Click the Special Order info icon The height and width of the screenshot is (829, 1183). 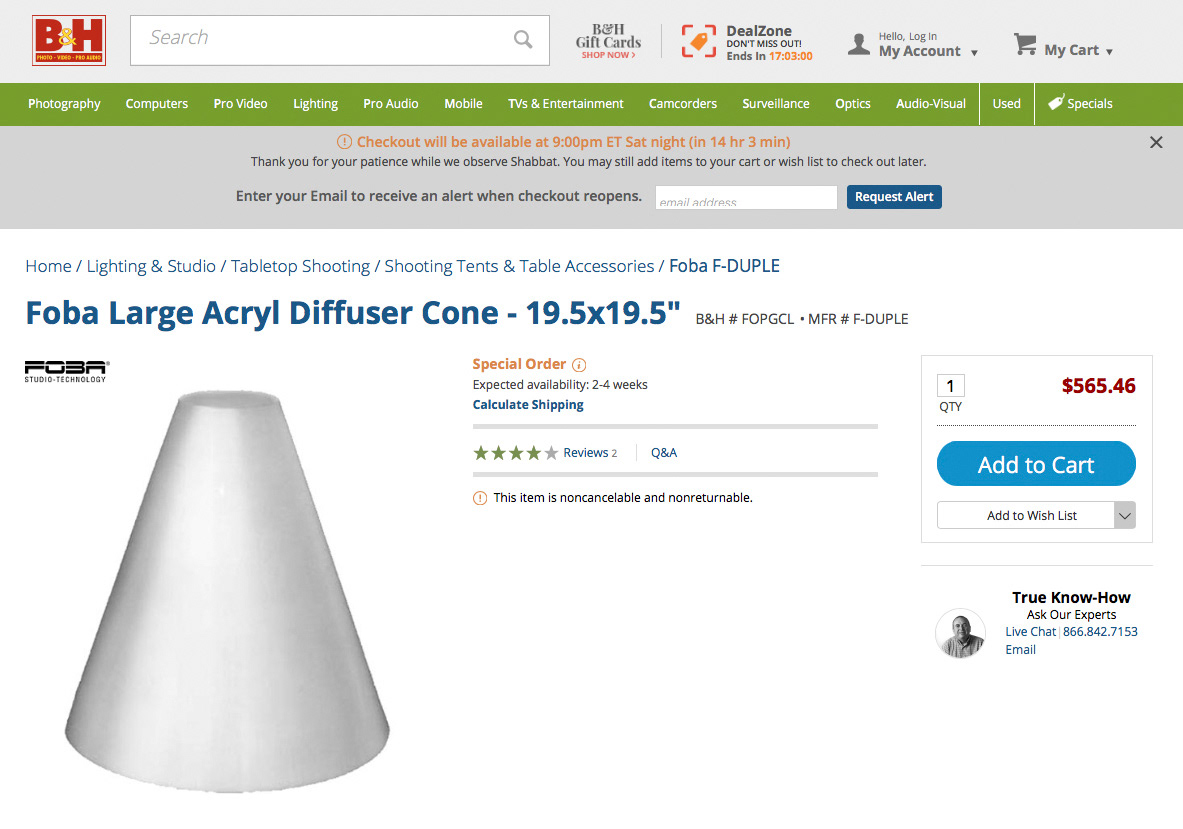click(579, 365)
